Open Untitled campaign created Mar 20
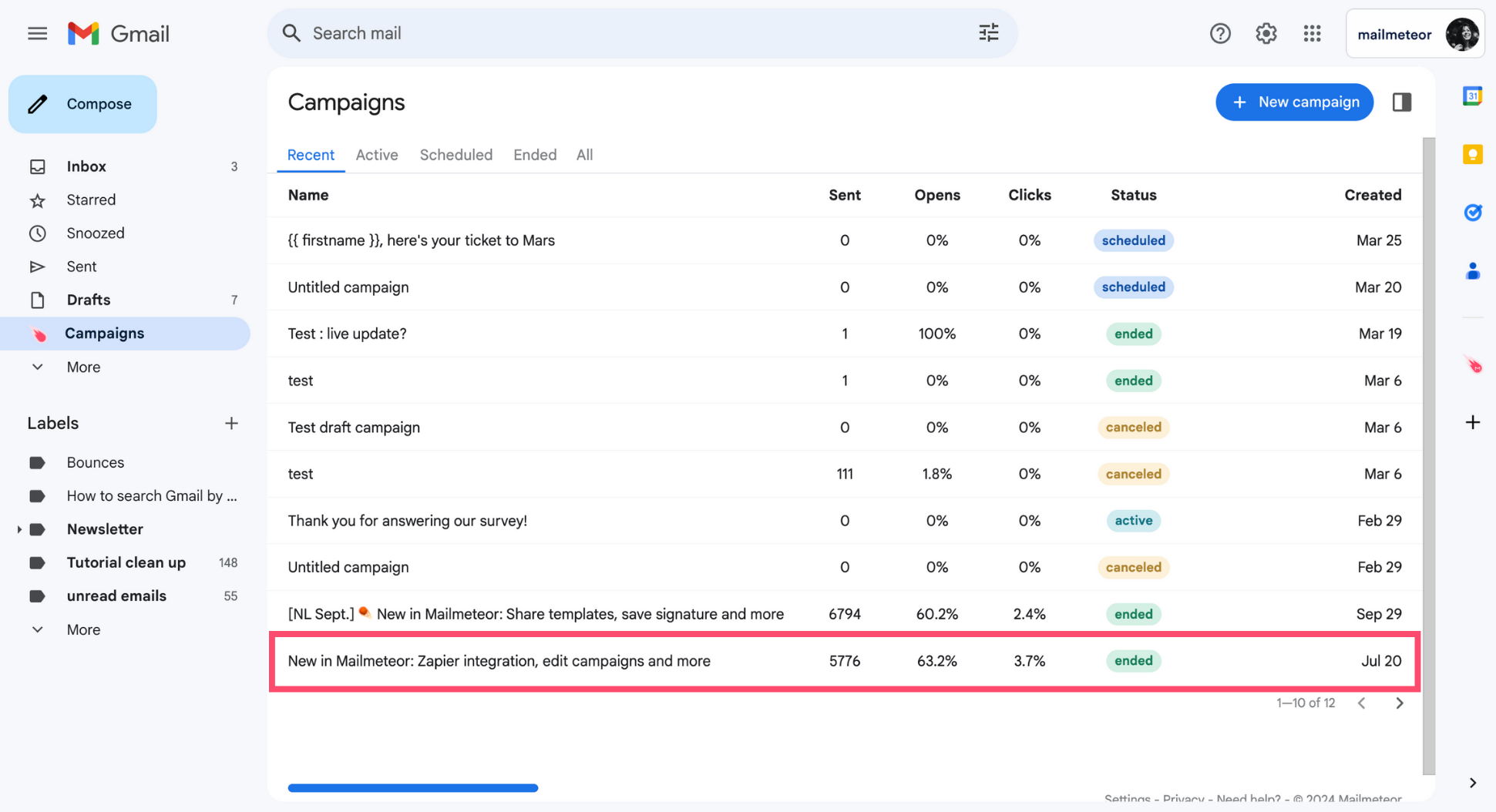The image size is (1496, 812). coord(844,287)
